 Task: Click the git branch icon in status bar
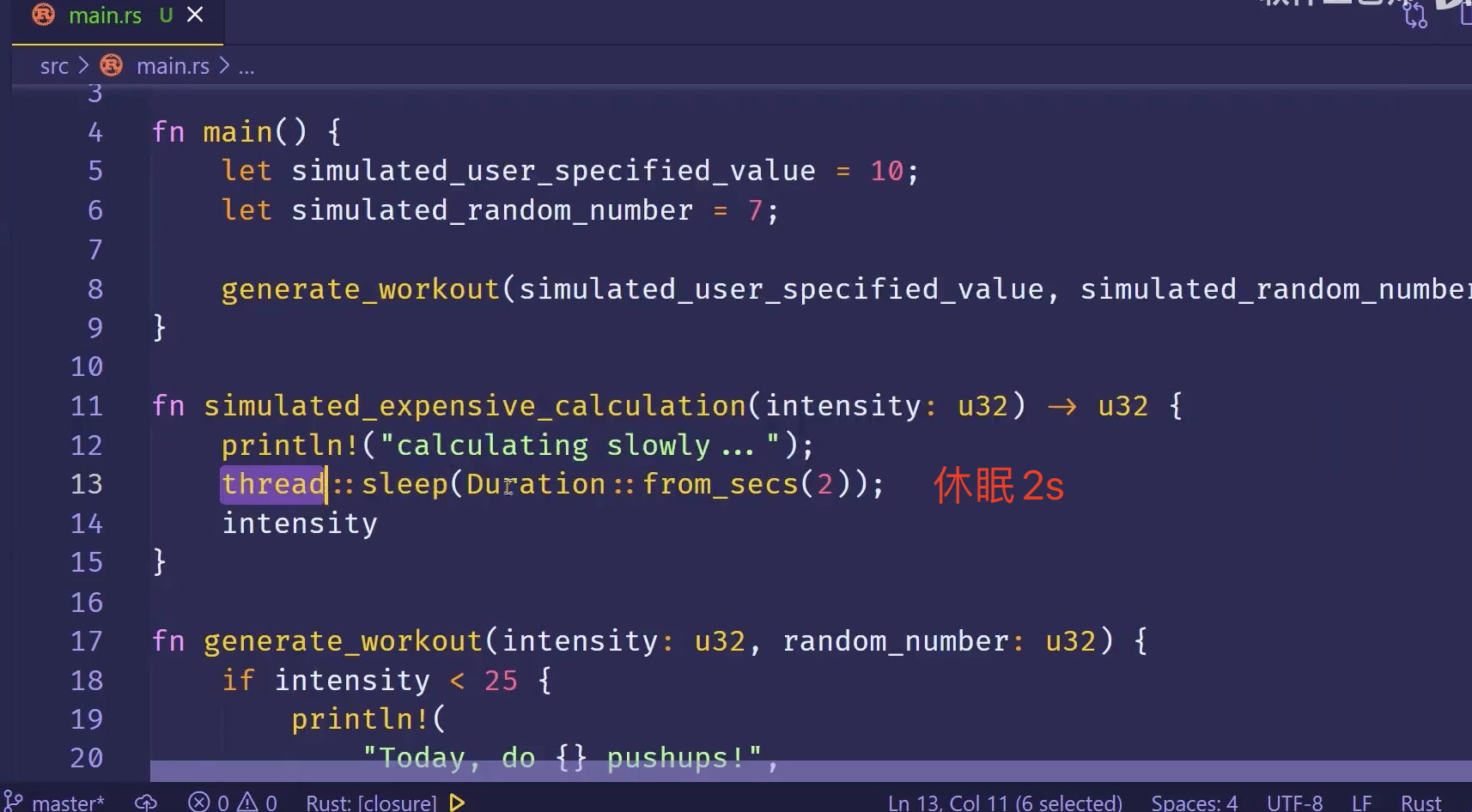click(14, 802)
